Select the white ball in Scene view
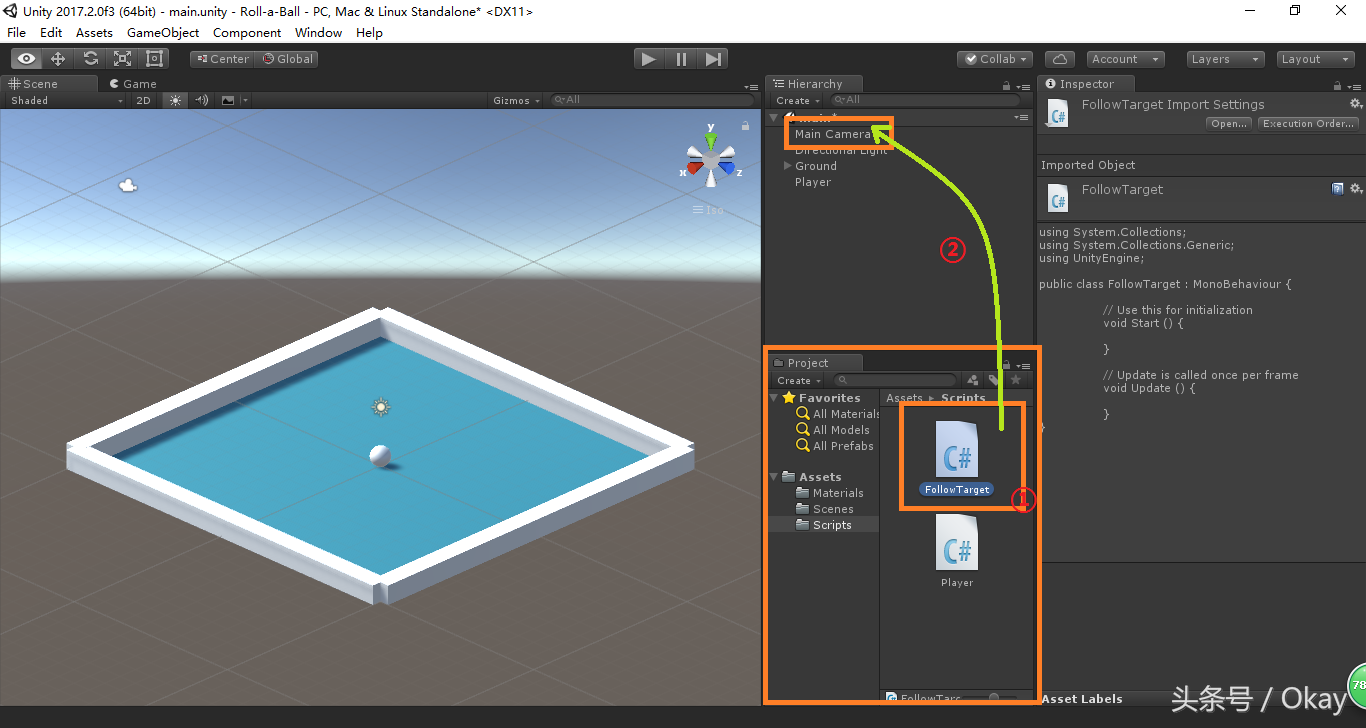 point(380,456)
